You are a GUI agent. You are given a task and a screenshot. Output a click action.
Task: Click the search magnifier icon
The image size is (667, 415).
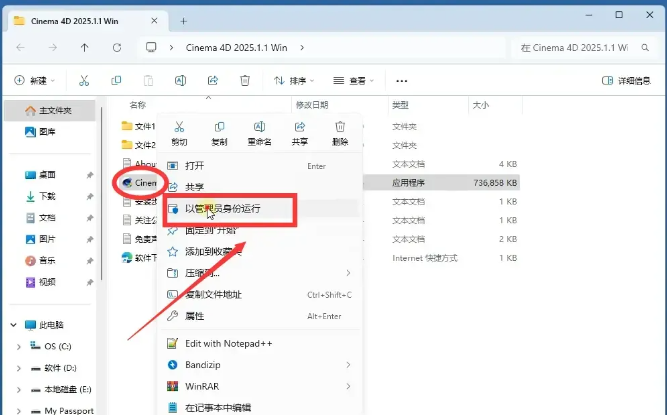pos(645,48)
